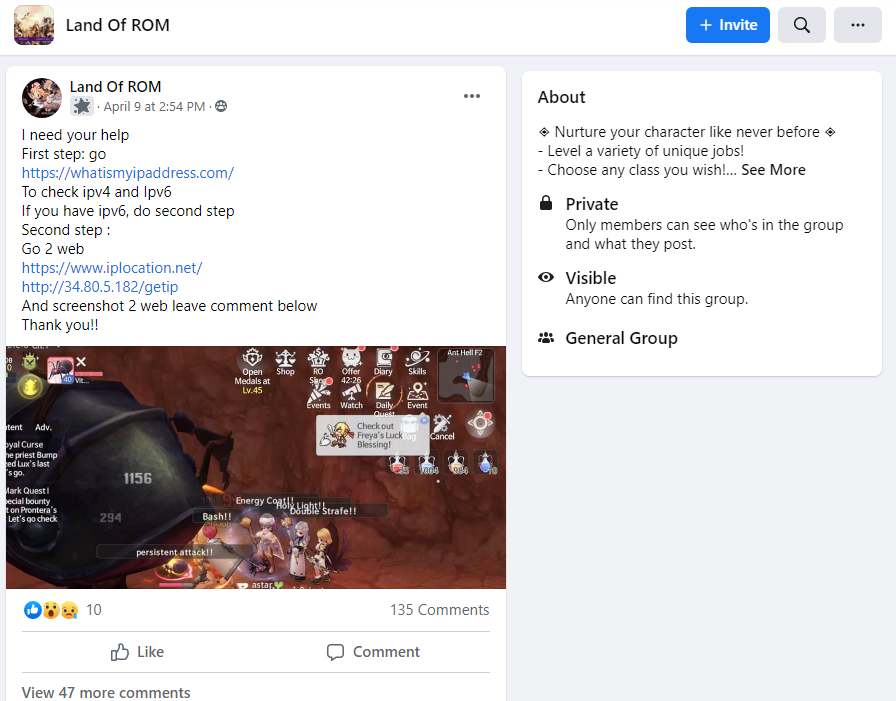Open group header more options menu
The height and width of the screenshot is (701, 896).
tap(858, 25)
